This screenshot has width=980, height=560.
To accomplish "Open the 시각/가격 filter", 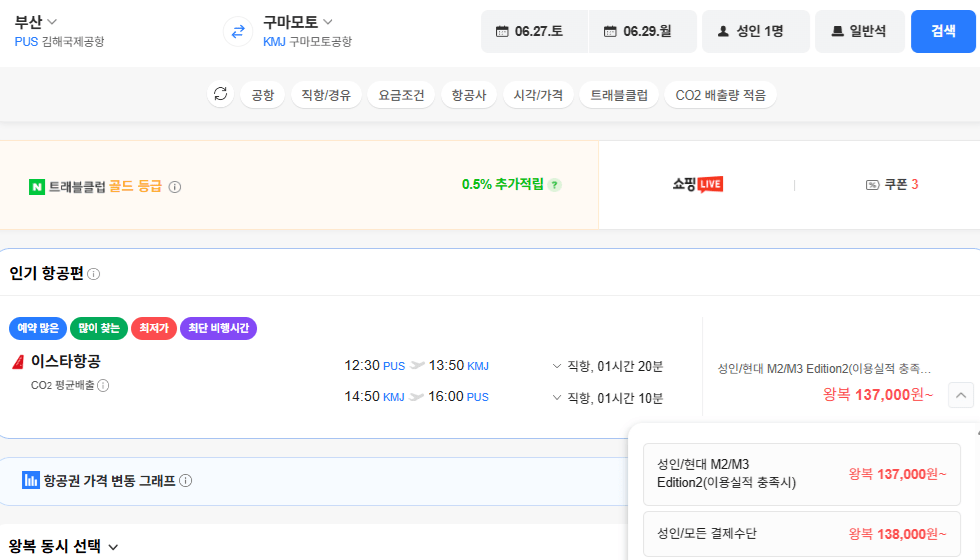I will coord(538,95).
